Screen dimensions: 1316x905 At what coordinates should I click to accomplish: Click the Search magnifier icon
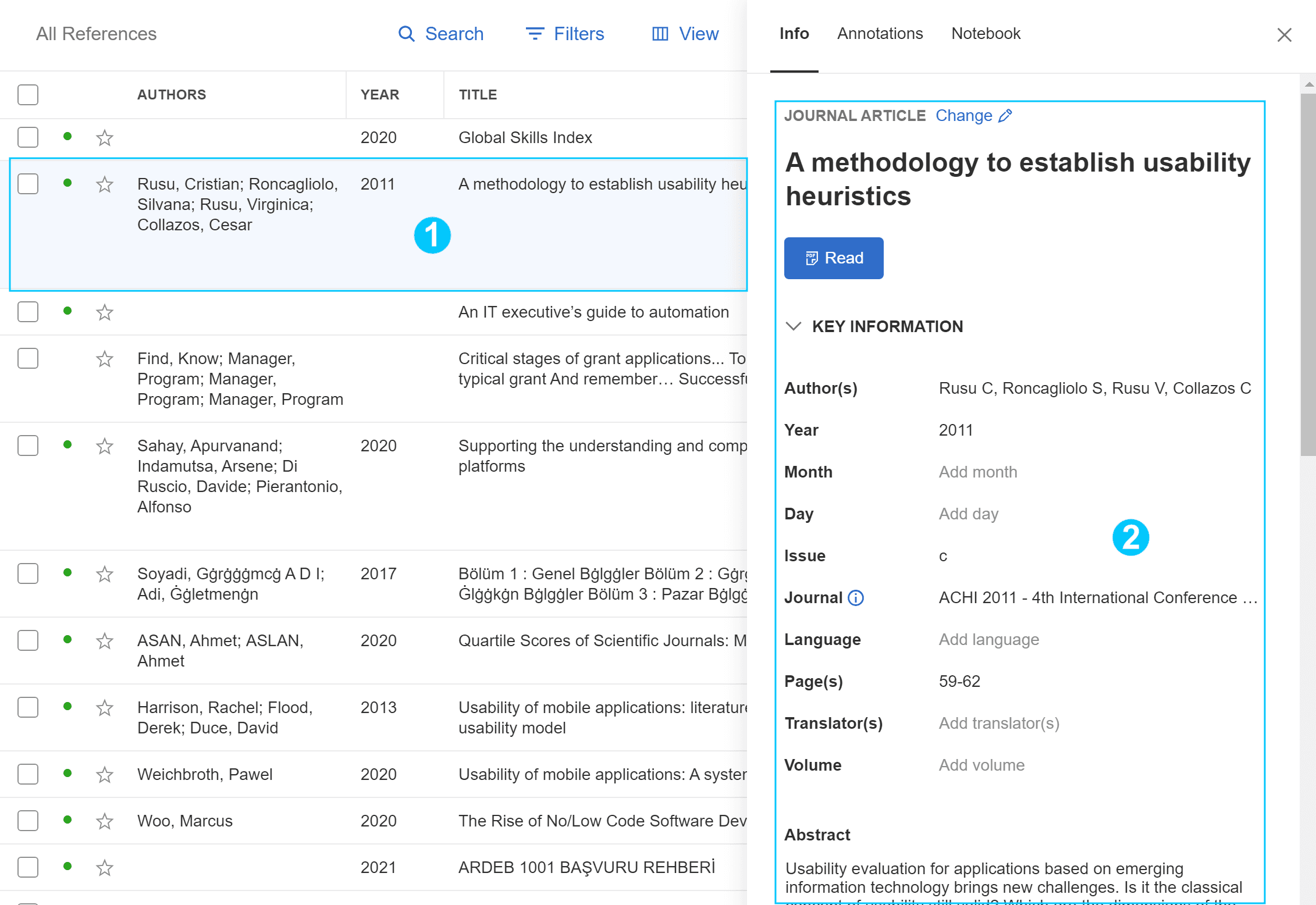(406, 34)
